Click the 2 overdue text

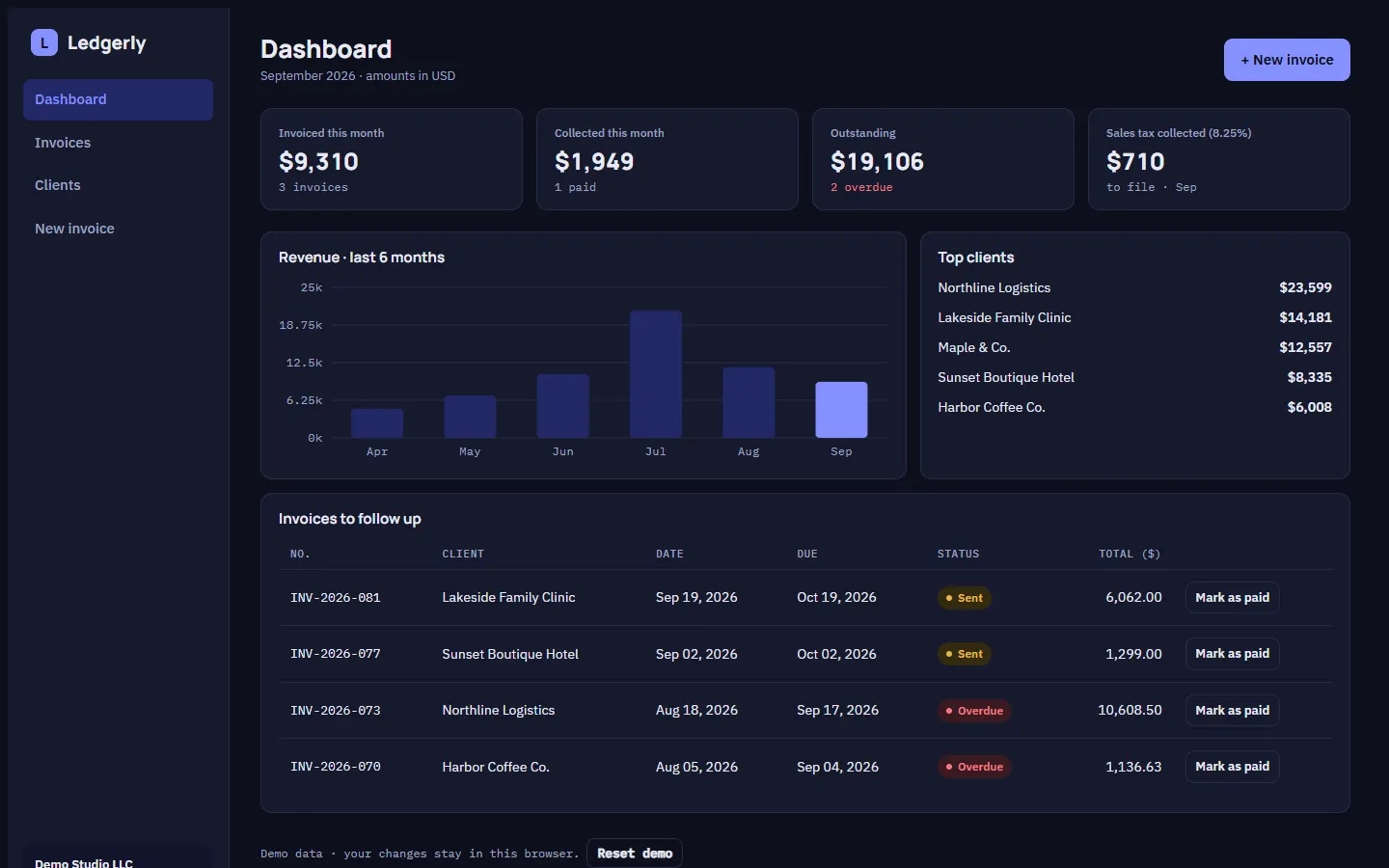pos(861,187)
